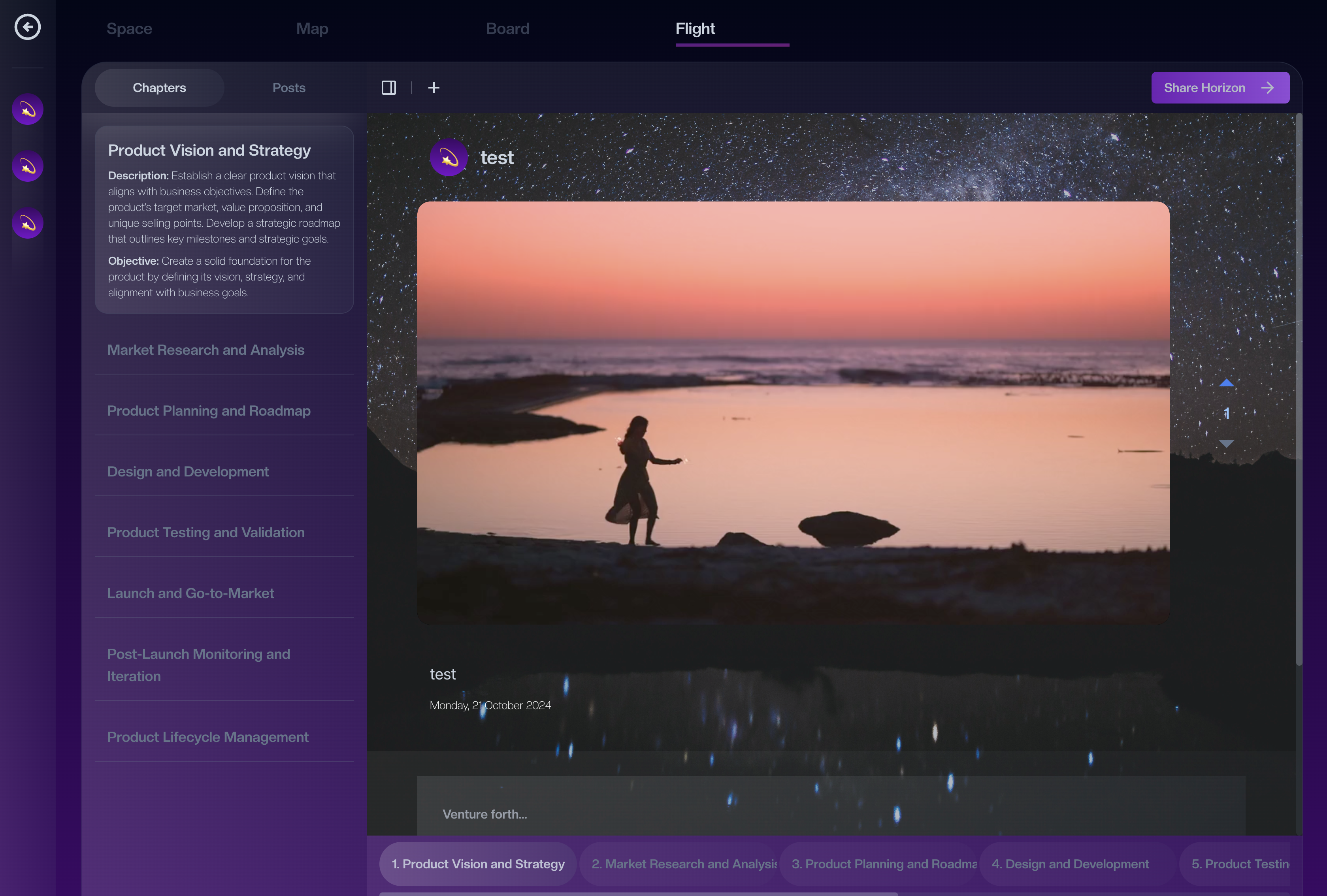
Task: Select the Chapters toggle
Action: (159, 88)
